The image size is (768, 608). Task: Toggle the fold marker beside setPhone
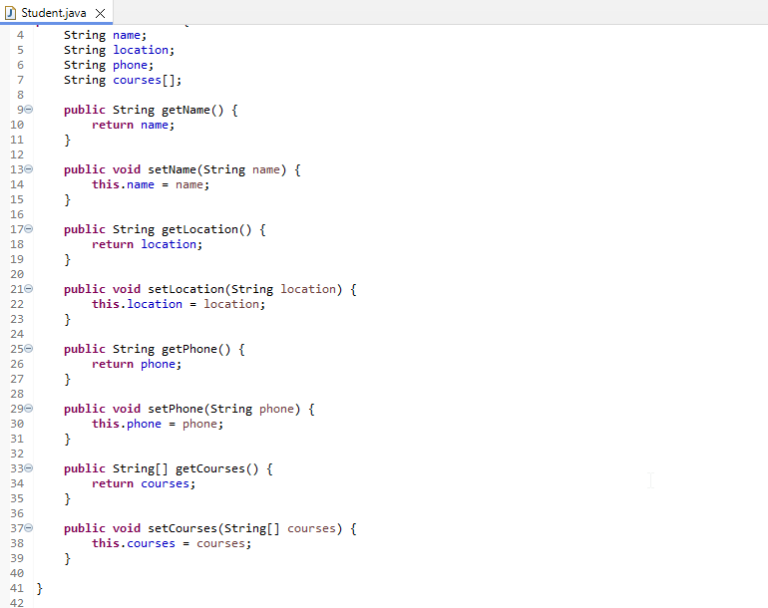click(x=30, y=409)
